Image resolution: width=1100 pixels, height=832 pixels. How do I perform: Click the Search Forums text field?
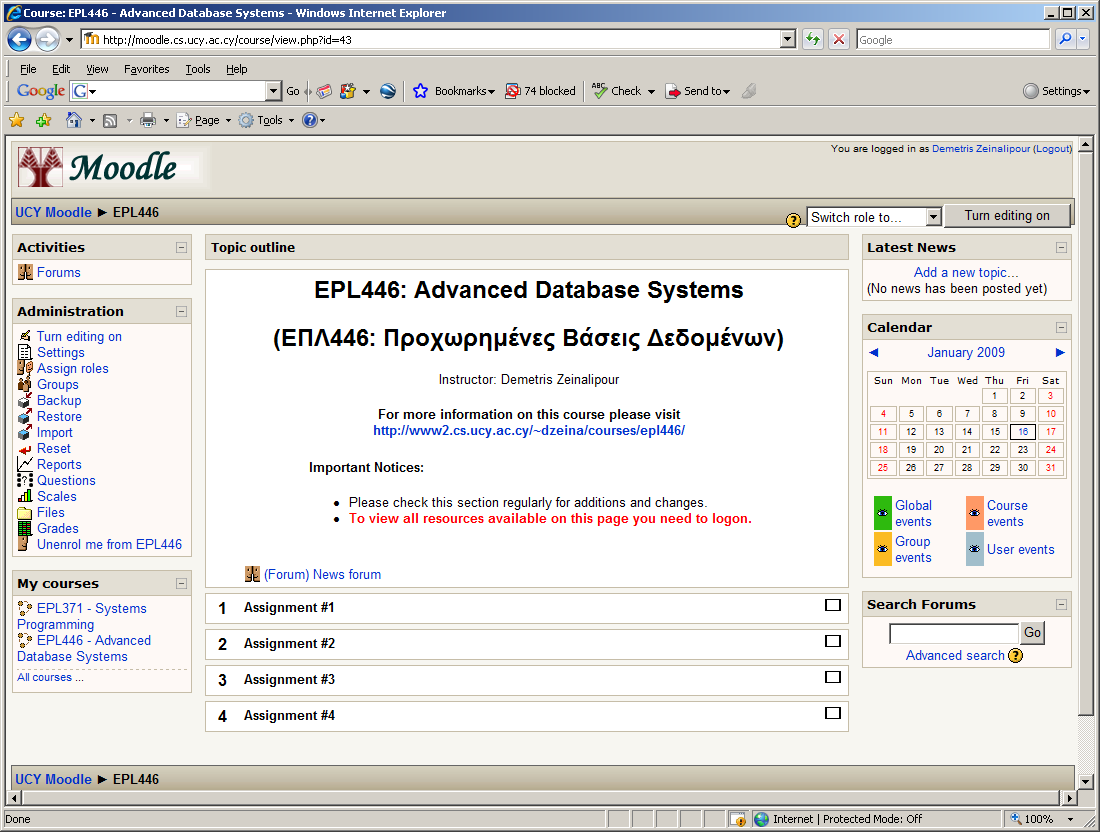pos(953,633)
